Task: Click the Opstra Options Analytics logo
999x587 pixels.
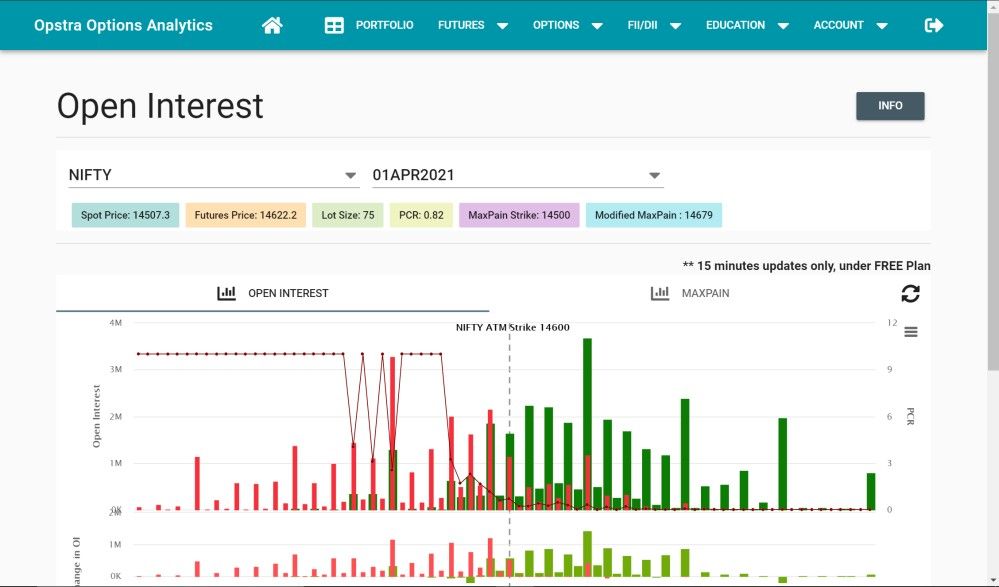Action: click(x=123, y=25)
